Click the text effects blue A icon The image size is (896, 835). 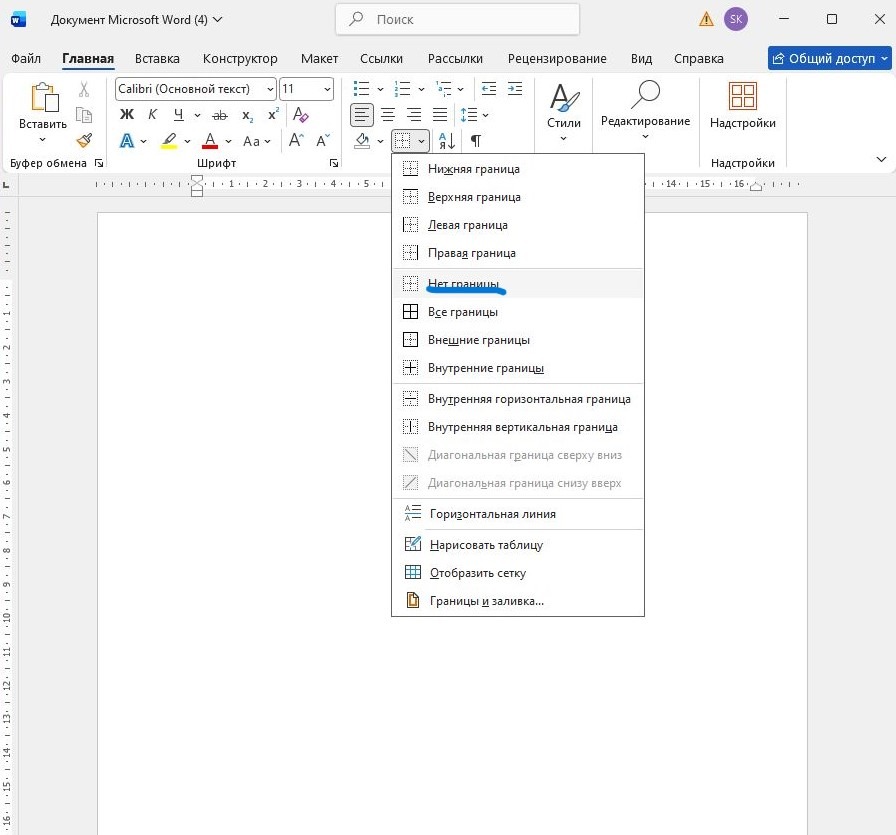pyautogui.click(x=127, y=141)
